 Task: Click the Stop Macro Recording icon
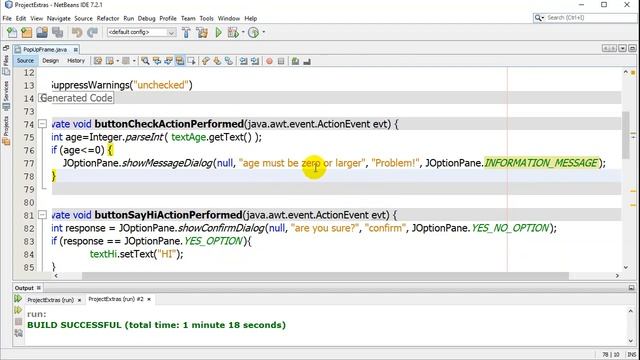[x=281, y=61]
